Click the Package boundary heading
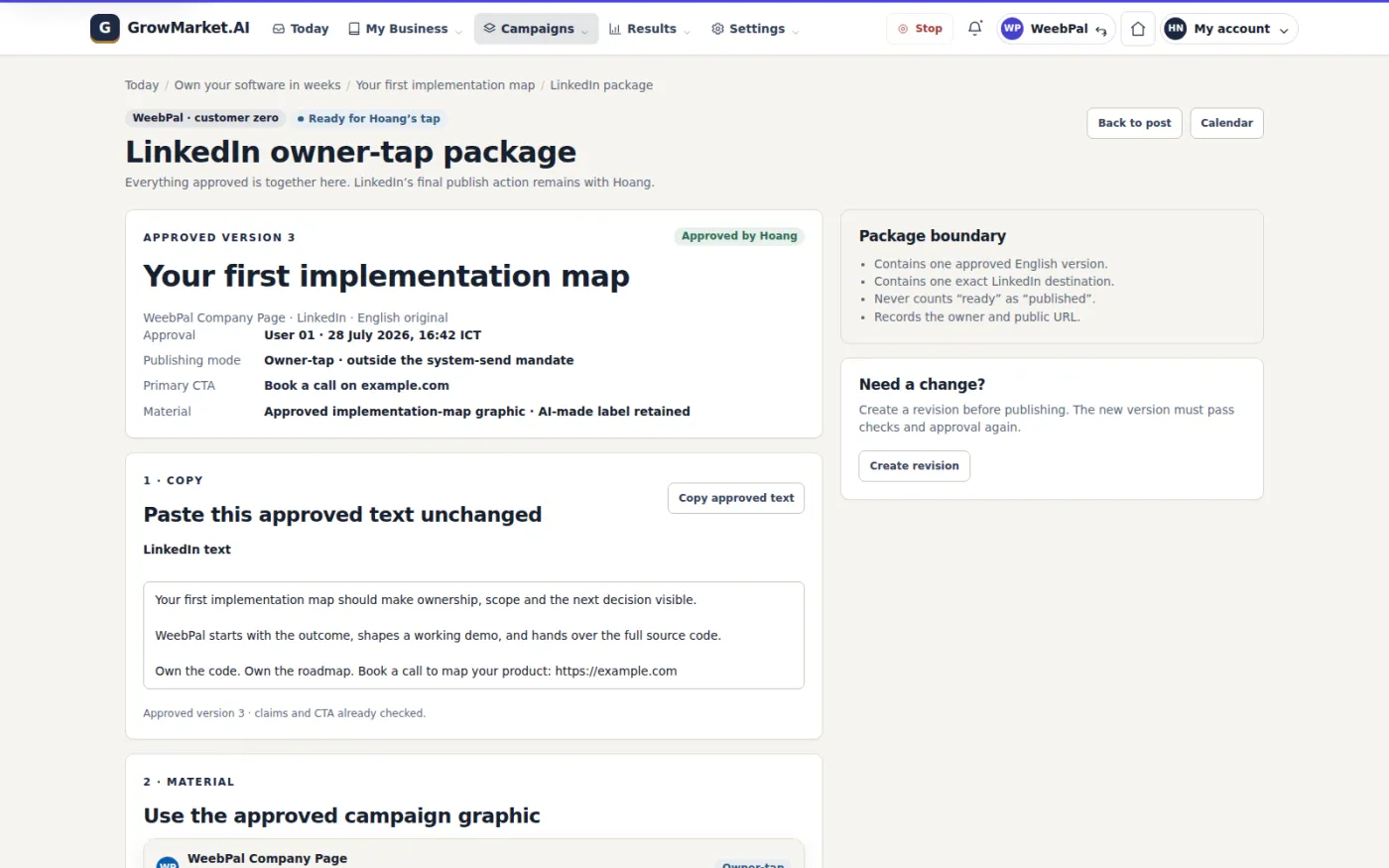The height and width of the screenshot is (868, 1389). [933, 236]
